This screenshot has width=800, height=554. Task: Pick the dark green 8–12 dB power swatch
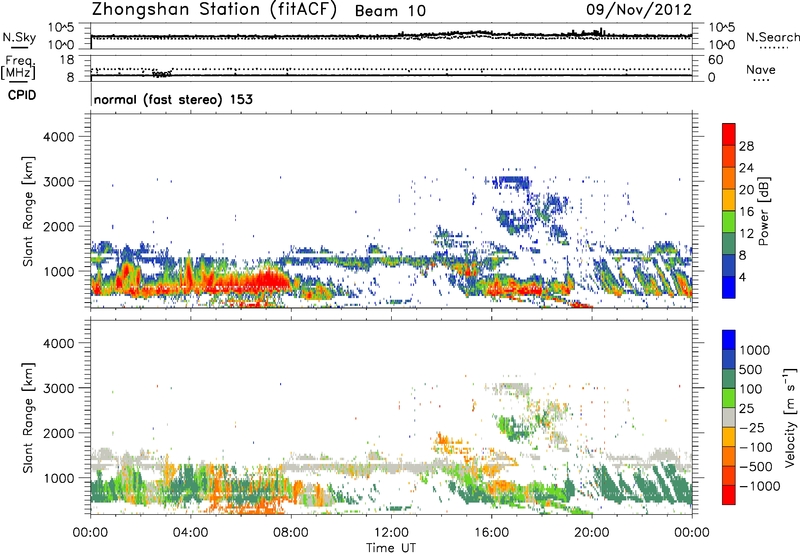[x=729, y=243]
